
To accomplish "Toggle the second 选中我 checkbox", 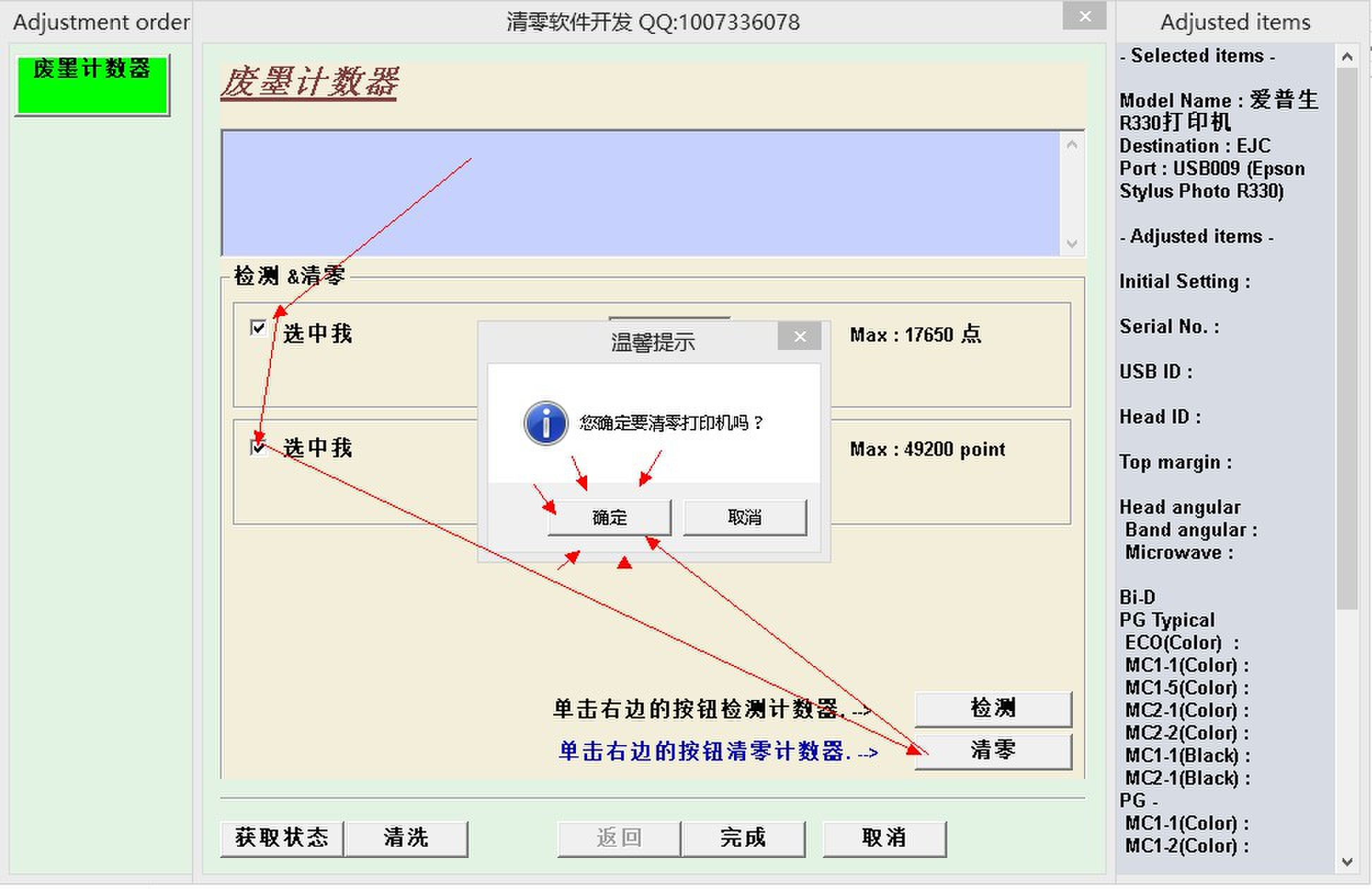I will pyautogui.click(x=258, y=447).
